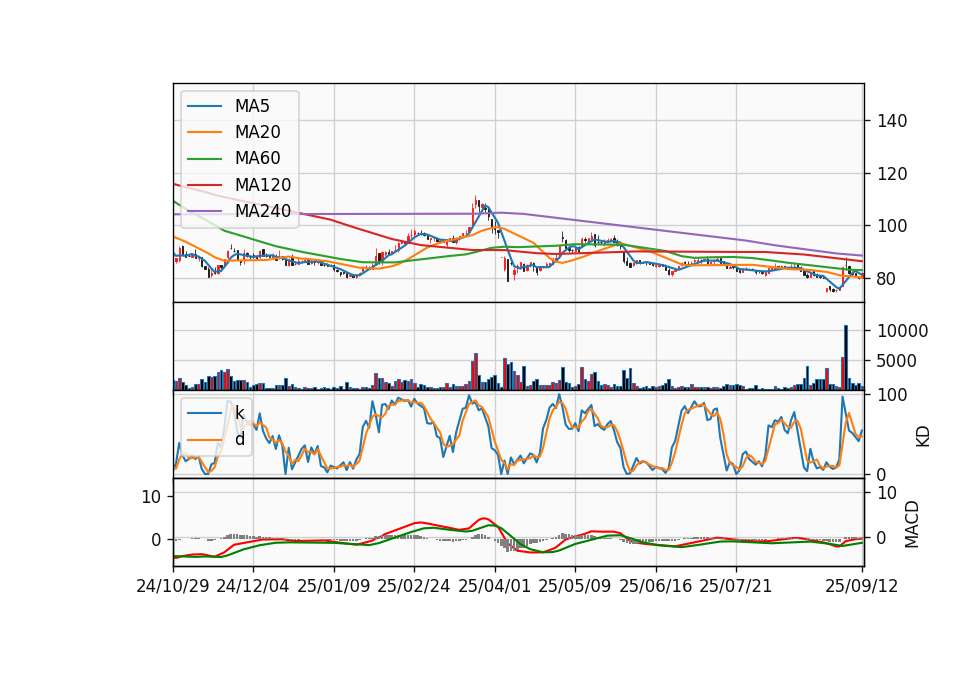This screenshot has height=690, width=960.
Task: Click the 25/05/09 date axis label
Action: click(574, 586)
